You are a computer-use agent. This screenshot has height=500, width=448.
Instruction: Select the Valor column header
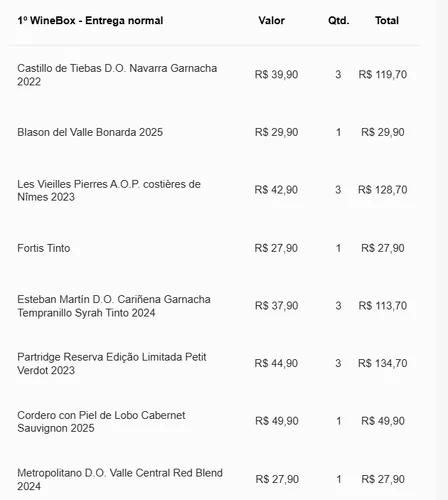point(271,21)
